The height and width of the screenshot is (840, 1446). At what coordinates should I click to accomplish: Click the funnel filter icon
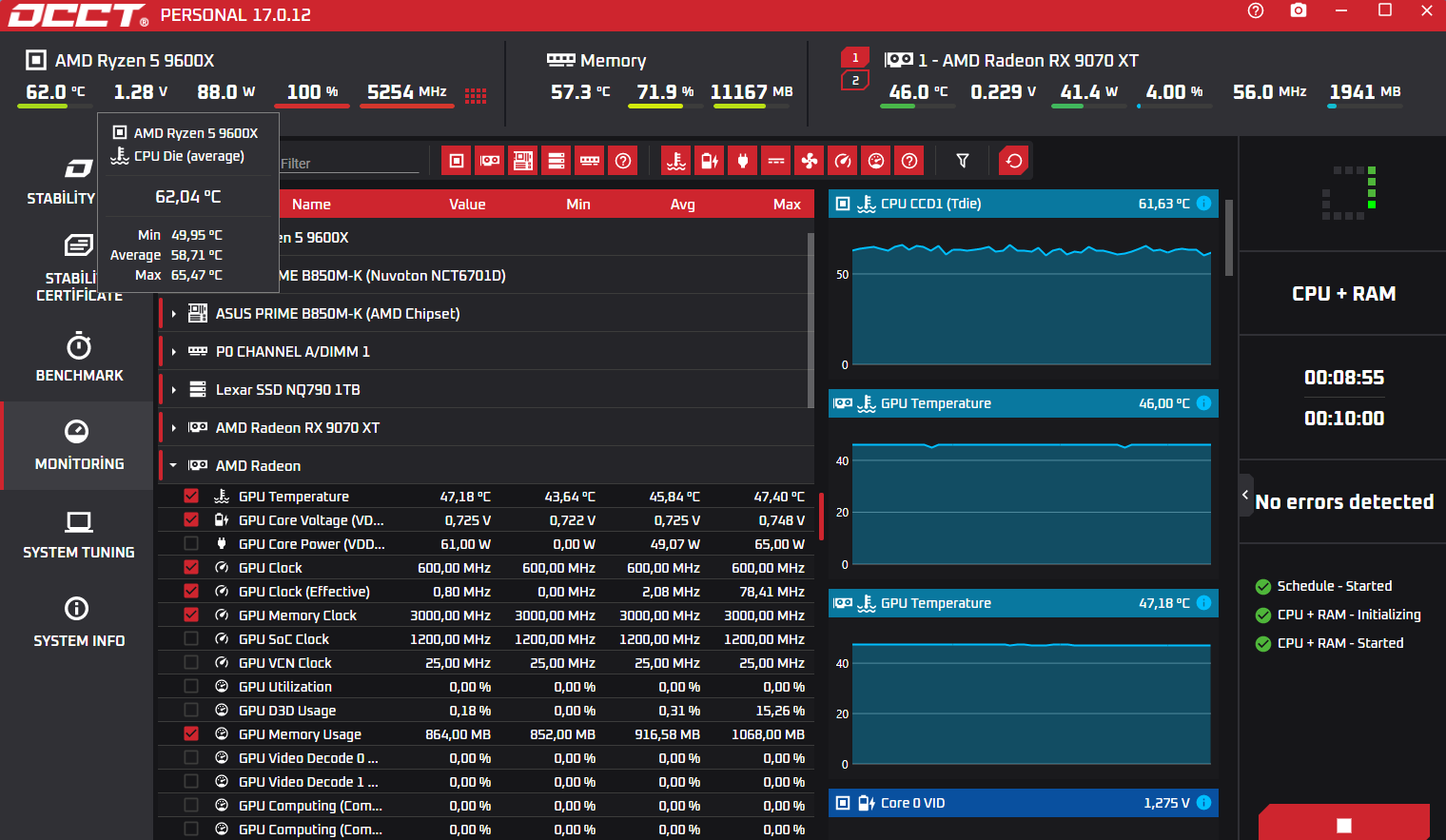point(963,161)
